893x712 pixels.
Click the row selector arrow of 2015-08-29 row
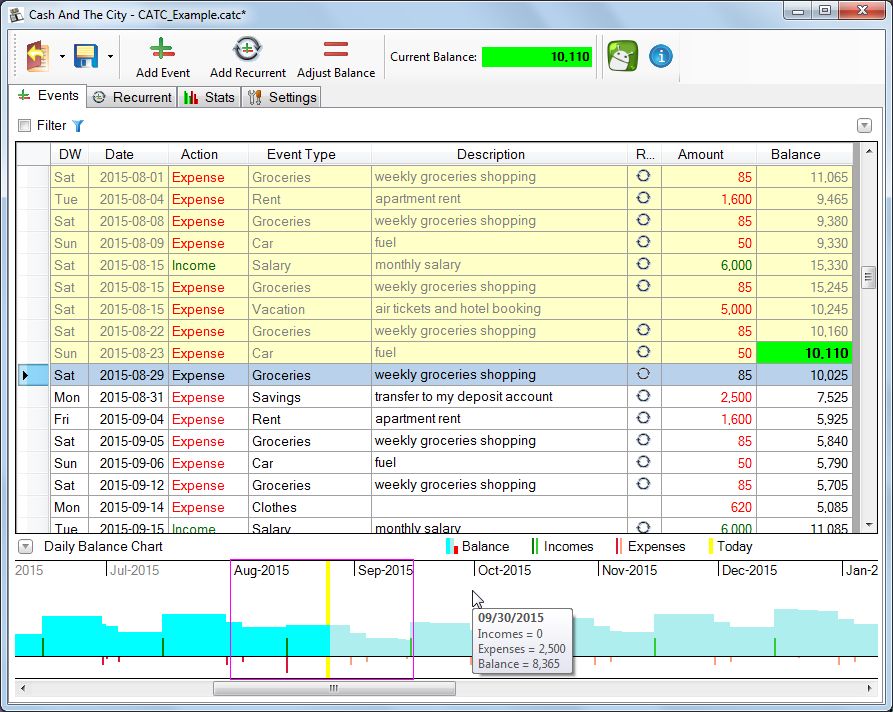33,375
